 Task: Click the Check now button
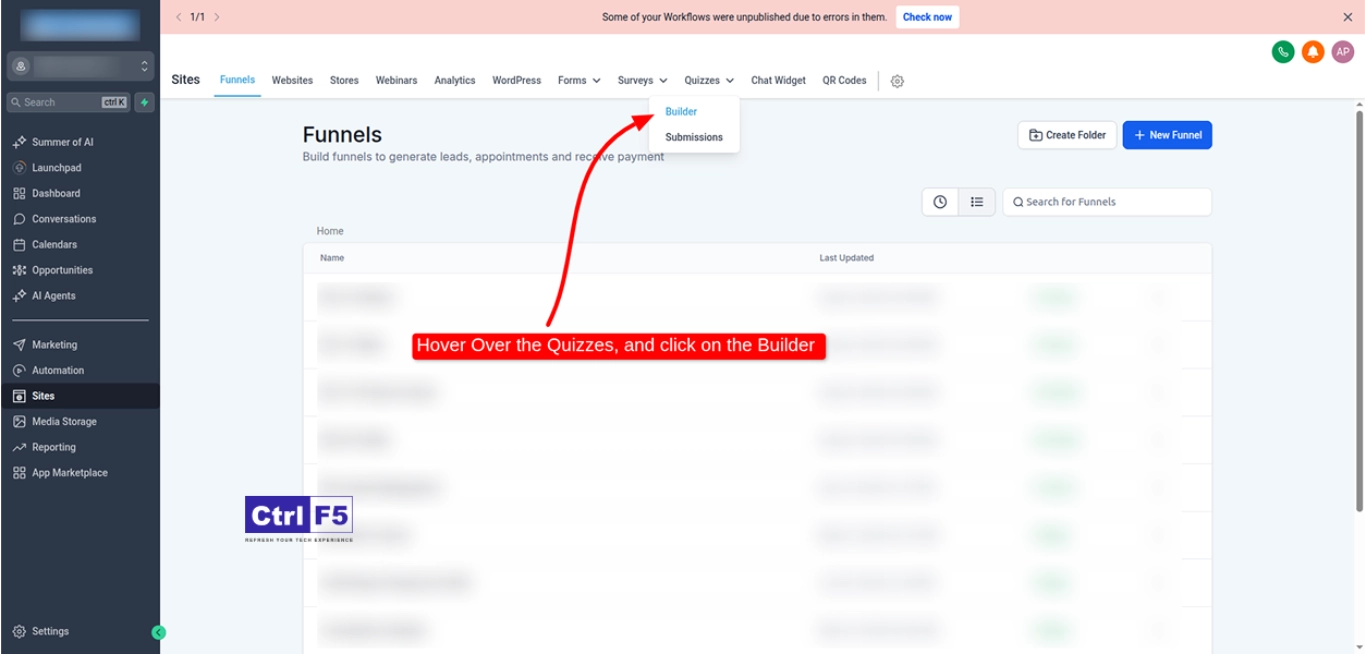(x=927, y=17)
